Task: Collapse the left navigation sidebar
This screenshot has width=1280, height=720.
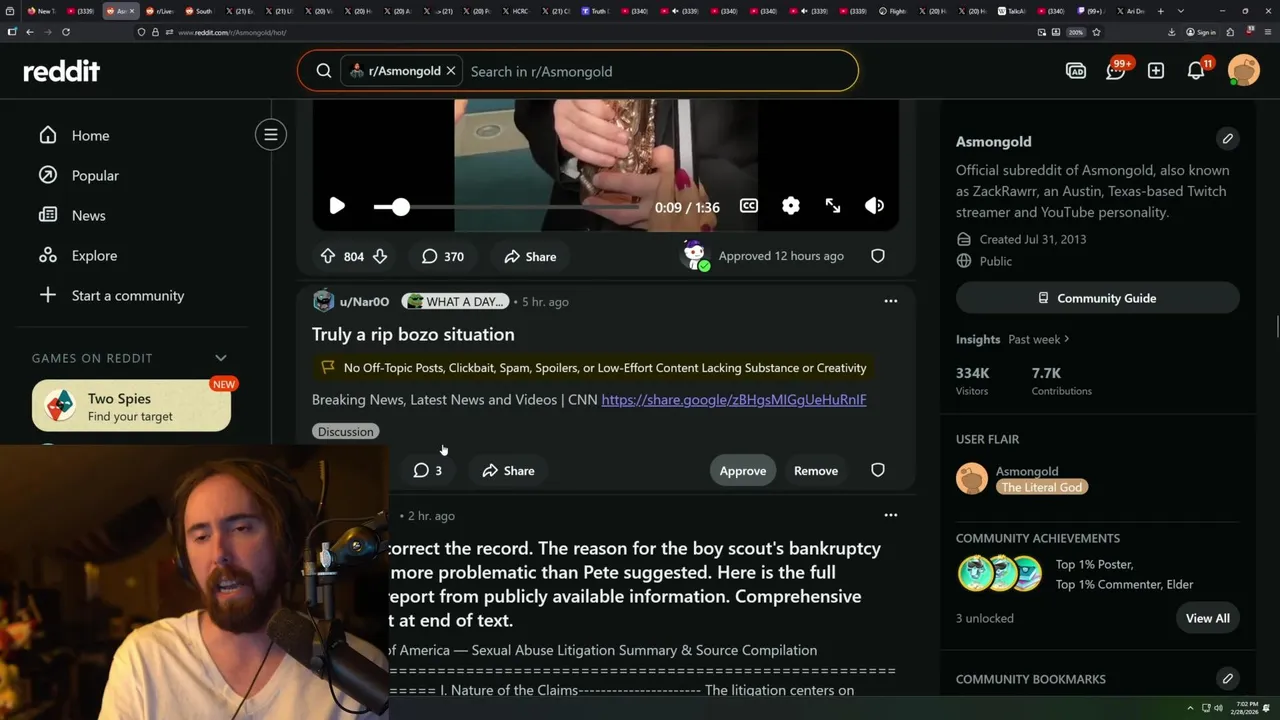Action: [271, 134]
